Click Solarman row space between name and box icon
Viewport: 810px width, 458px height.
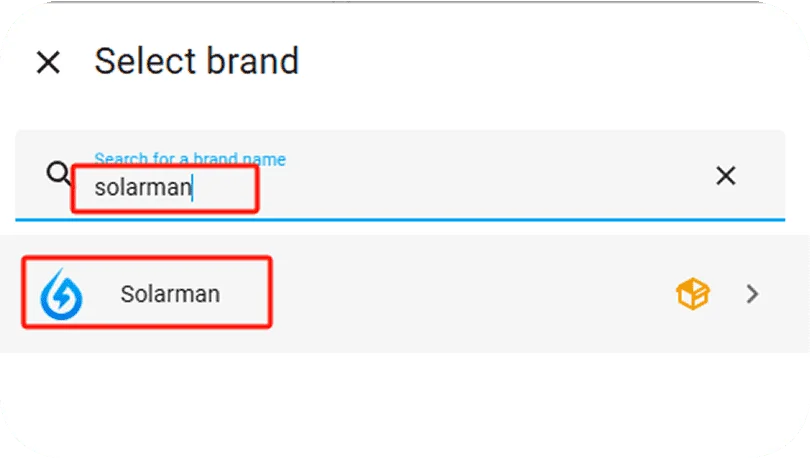coord(450,294)
